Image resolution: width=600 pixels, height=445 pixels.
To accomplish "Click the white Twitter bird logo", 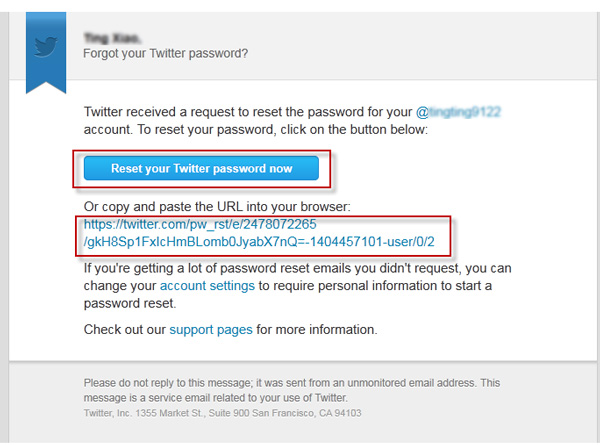I will click(x=46, y=47).
